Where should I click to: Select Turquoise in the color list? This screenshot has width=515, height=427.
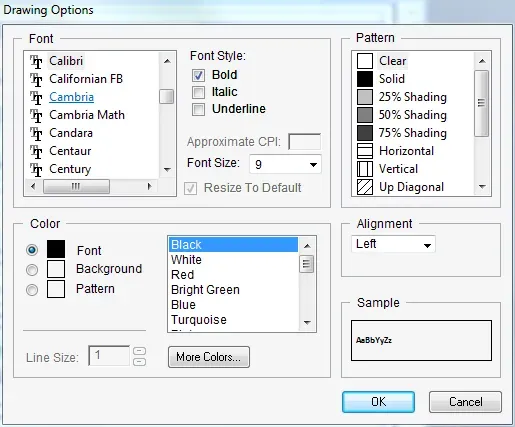click(233, 320)
